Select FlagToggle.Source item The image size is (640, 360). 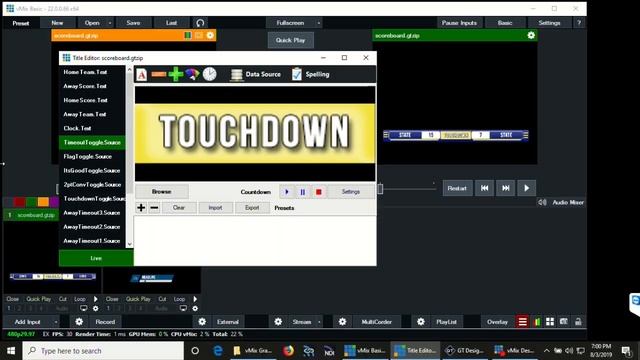pos(92,157)
